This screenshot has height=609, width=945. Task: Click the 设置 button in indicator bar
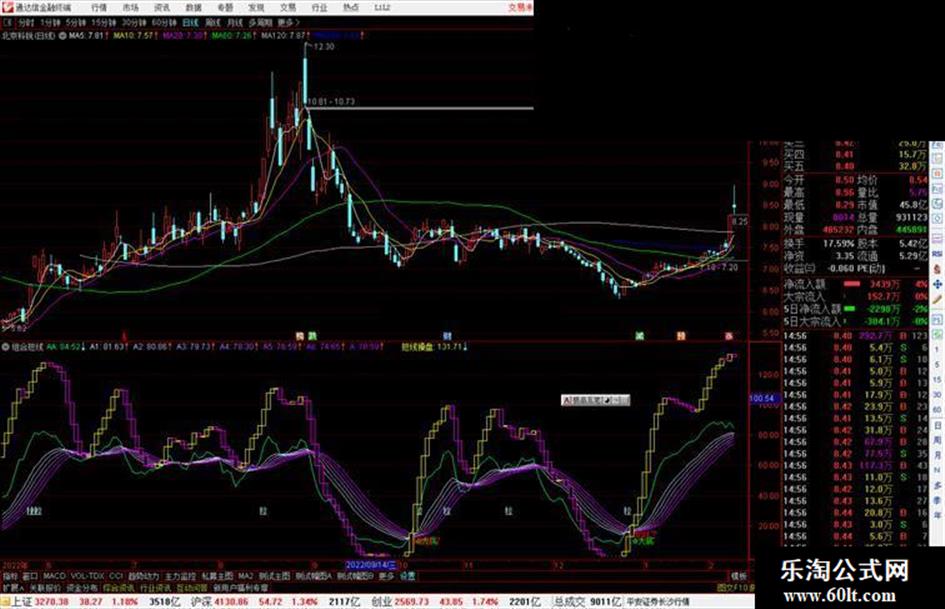point(408,576)
